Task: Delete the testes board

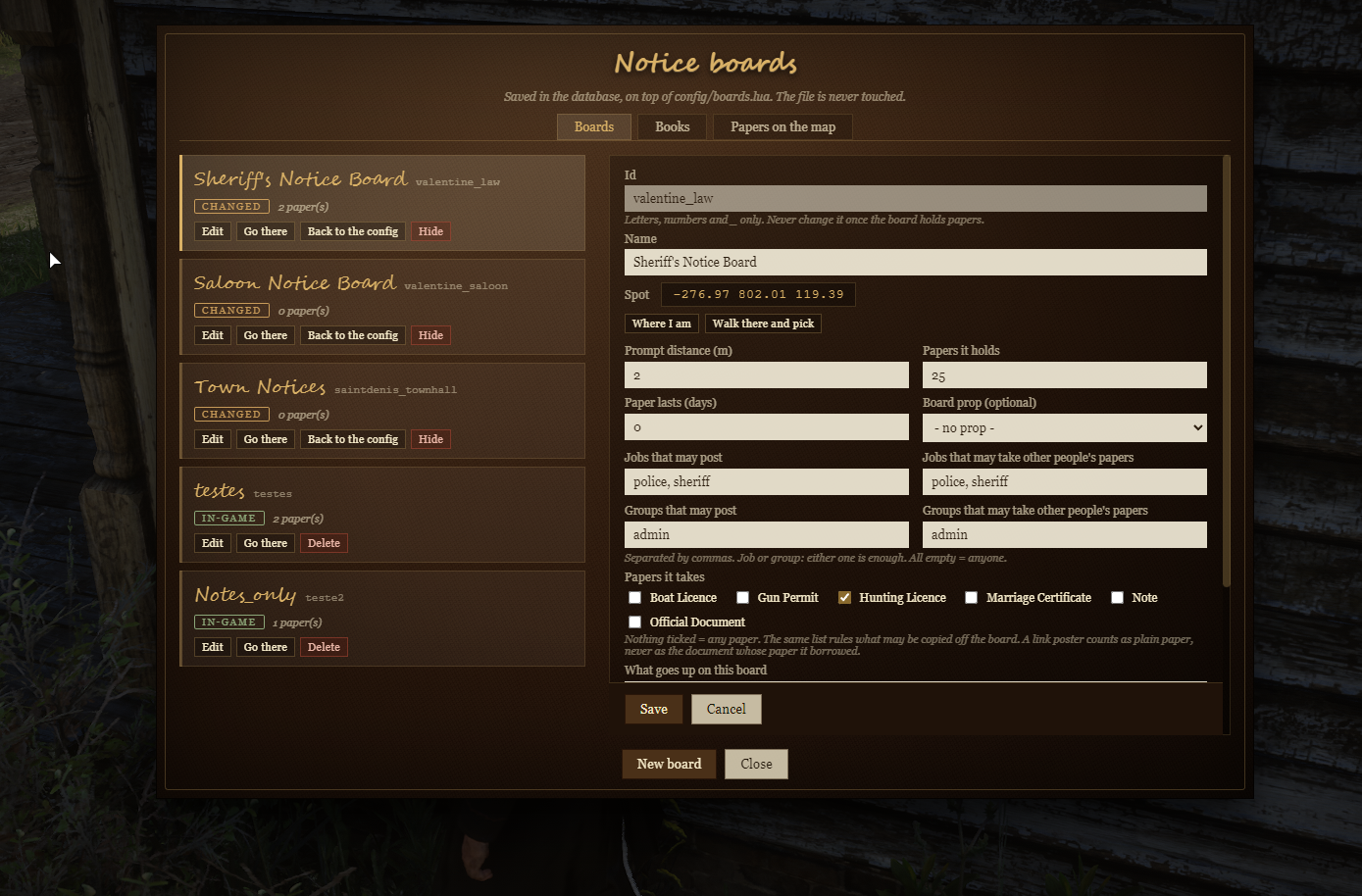Action: 324,543
